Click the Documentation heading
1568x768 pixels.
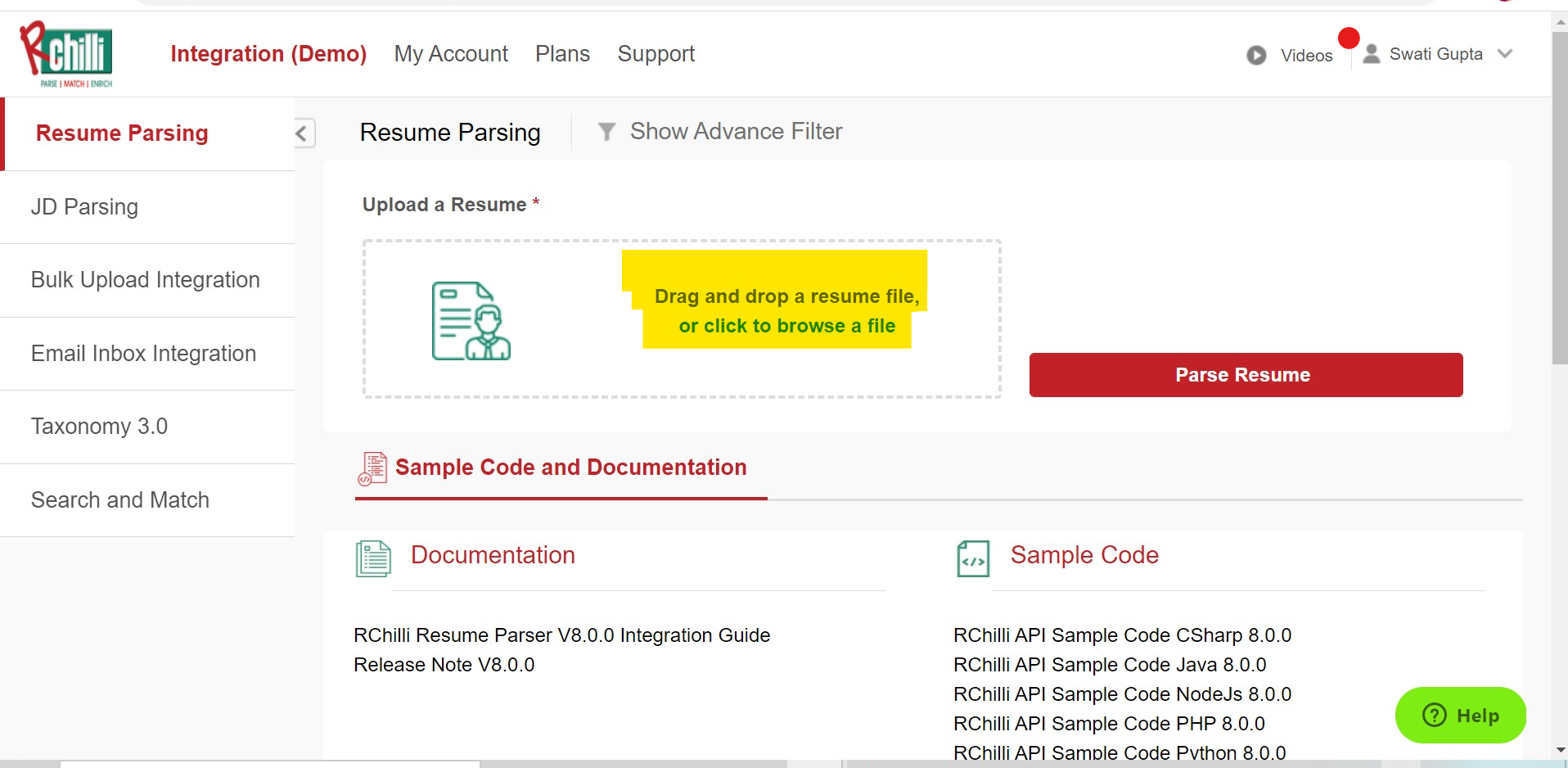(493, 555)
